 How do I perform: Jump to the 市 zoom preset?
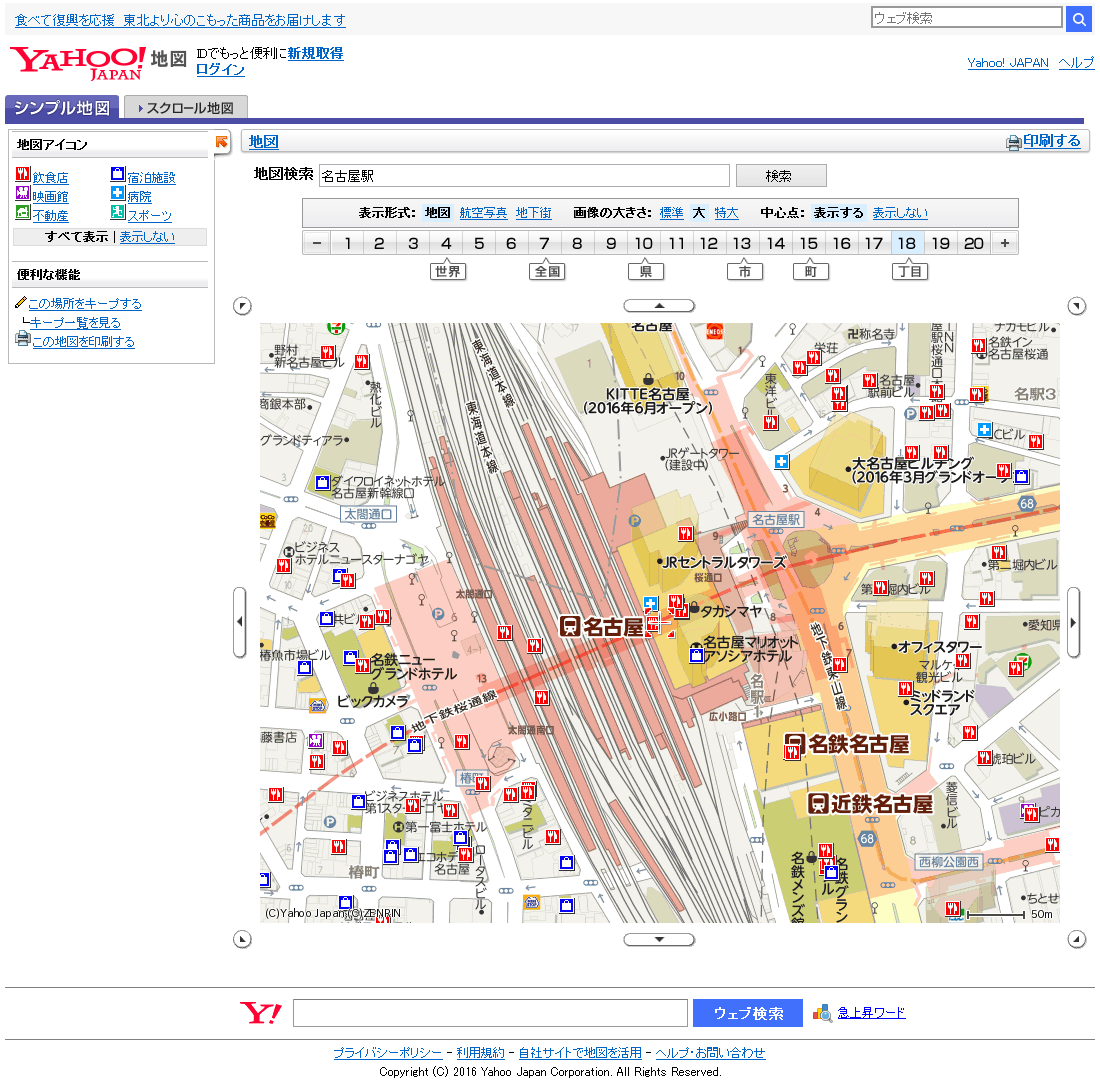click(x=745, y=271)
